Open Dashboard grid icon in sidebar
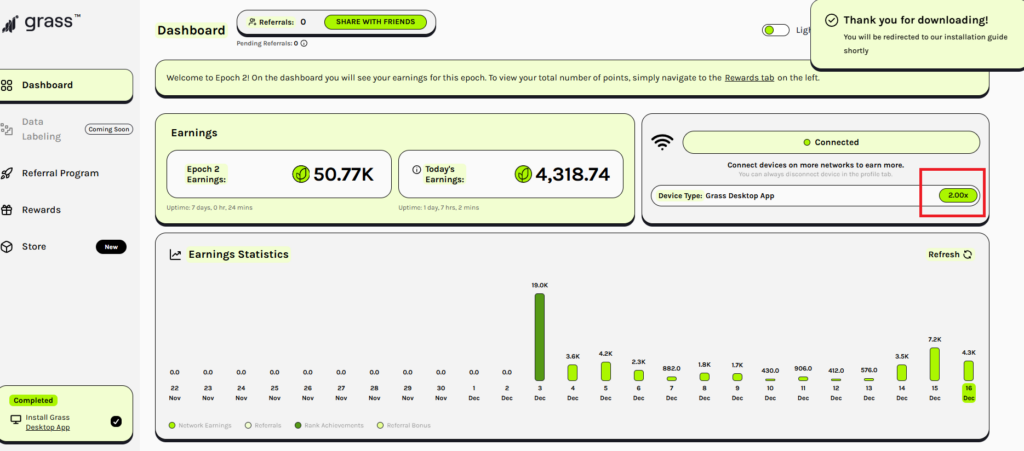Image resolution: width=1024 pixels, height=451 pixels. tap(7, 86)
